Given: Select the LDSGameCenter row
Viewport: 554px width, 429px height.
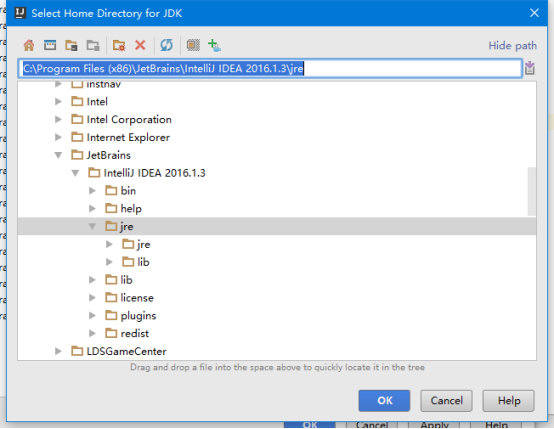Looking at the screenshot, I should point(277,351).
